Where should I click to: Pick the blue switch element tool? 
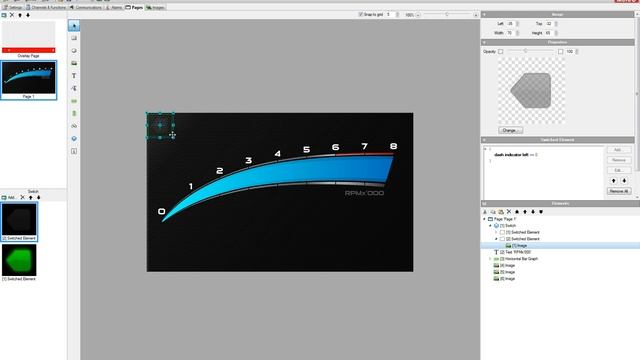pyautogui.click(x=74, y=139)
